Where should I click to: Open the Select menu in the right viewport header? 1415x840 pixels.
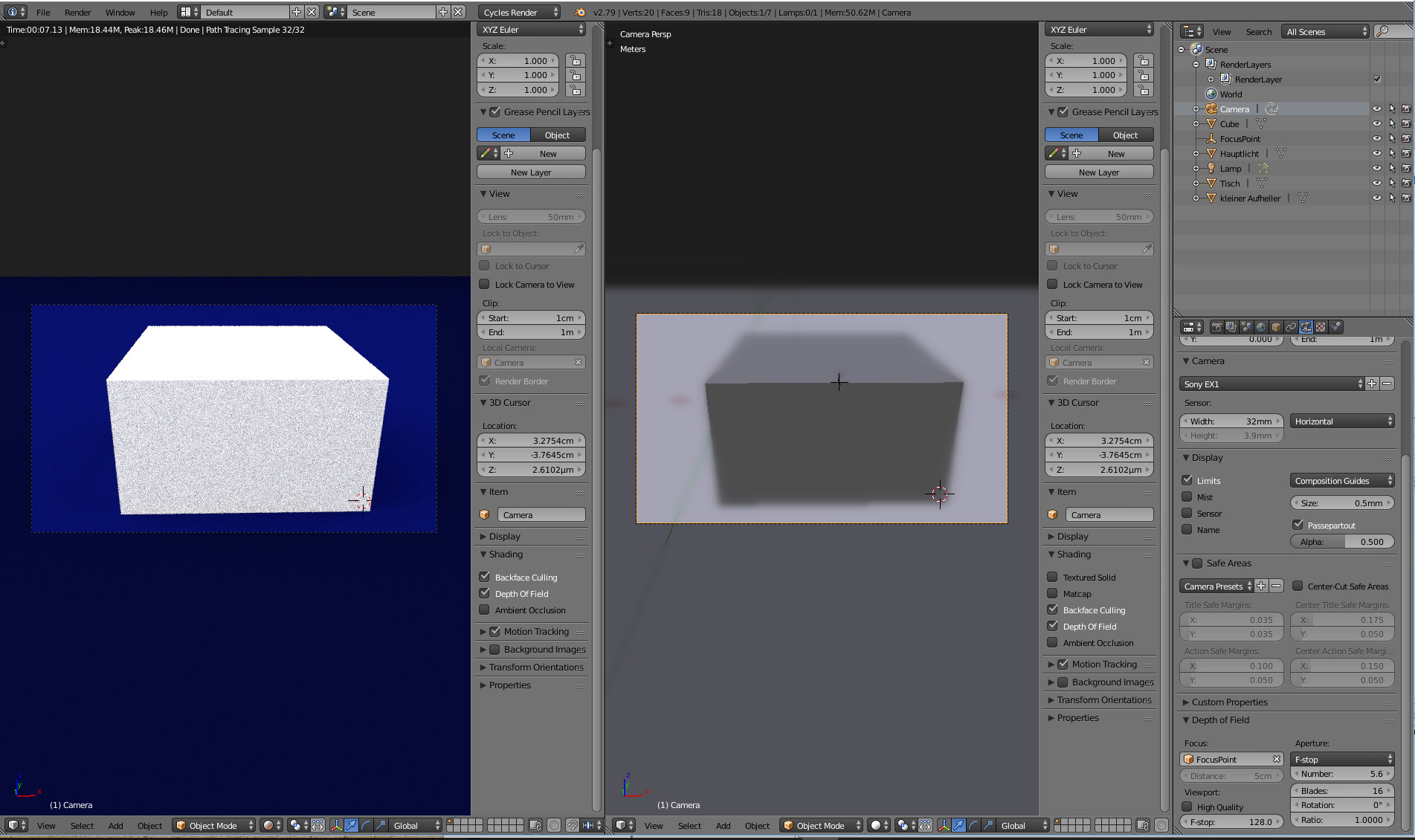point(689,825)
